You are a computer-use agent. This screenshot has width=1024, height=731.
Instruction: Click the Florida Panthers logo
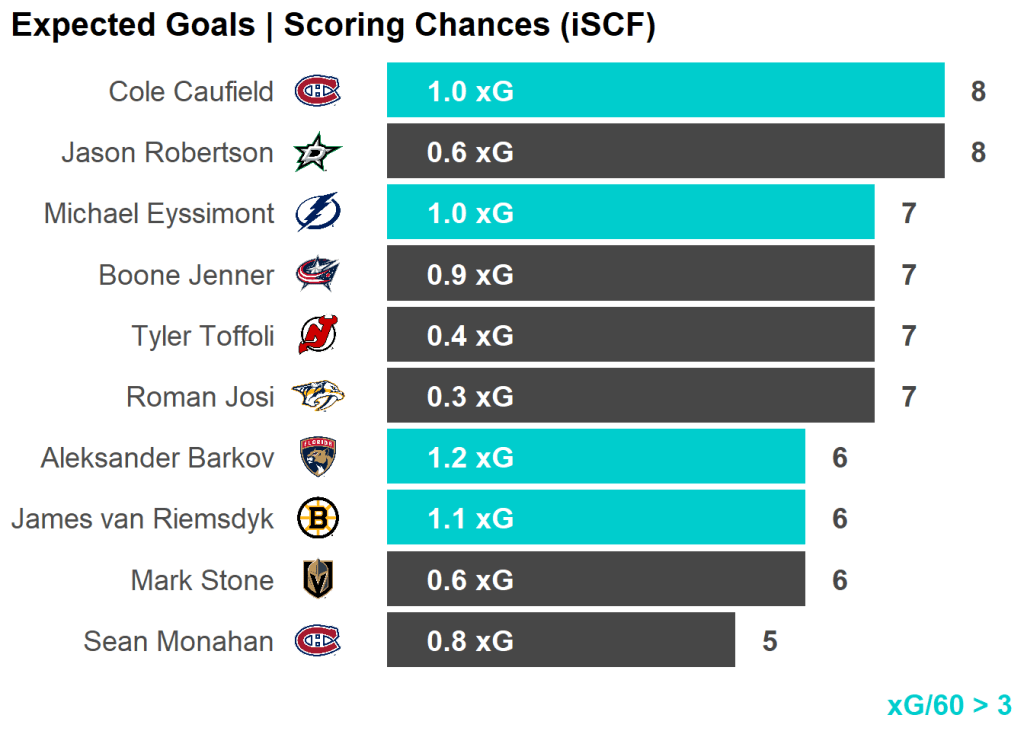(x=317, y=458)
